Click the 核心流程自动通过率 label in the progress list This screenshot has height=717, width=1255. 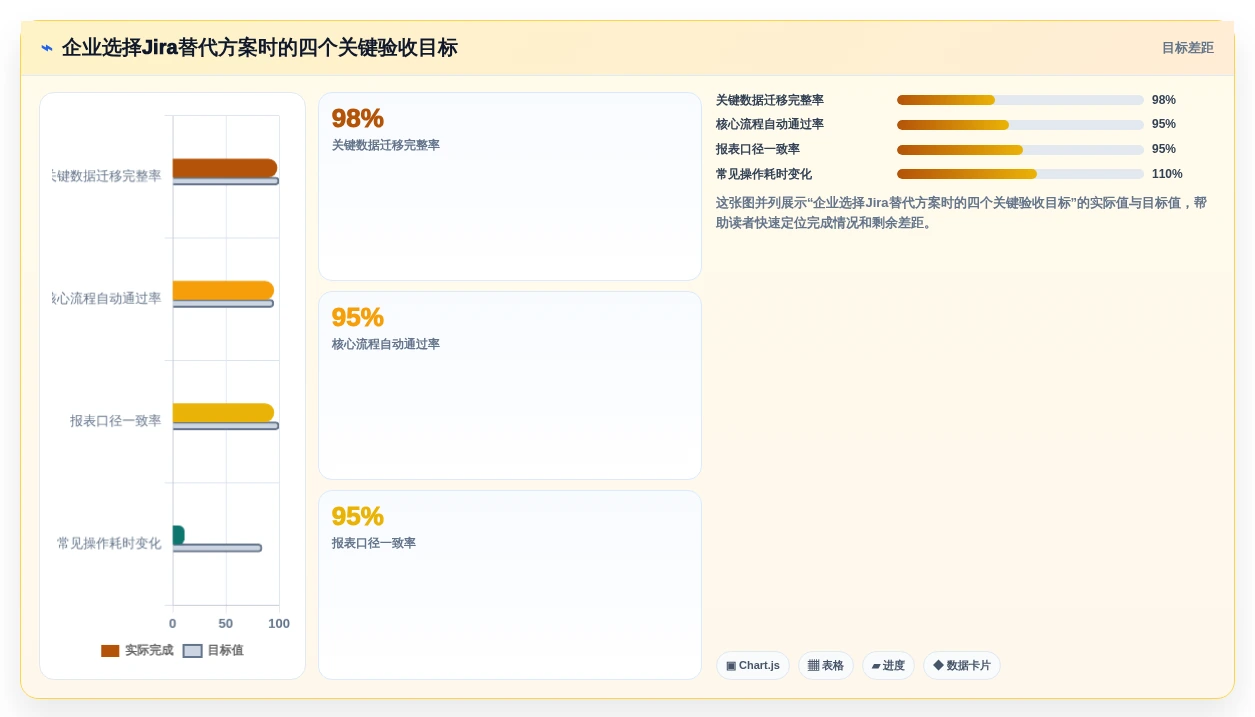coord(770,125)
